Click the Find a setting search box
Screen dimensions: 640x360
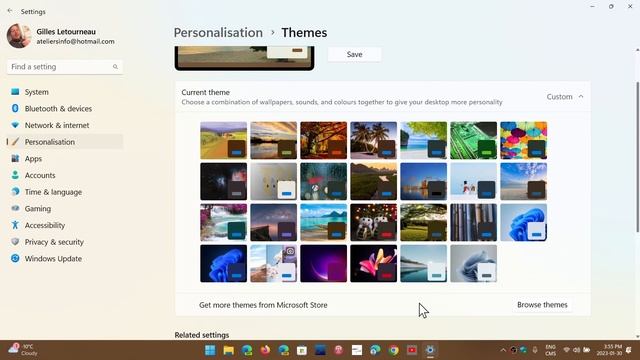tap(64, 67)
